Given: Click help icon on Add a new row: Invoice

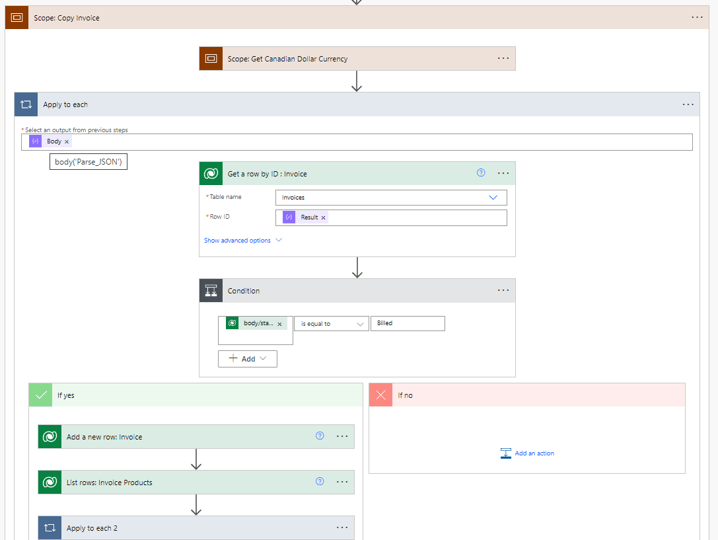Looking at the screenshot, I should (x=320, y=436).
